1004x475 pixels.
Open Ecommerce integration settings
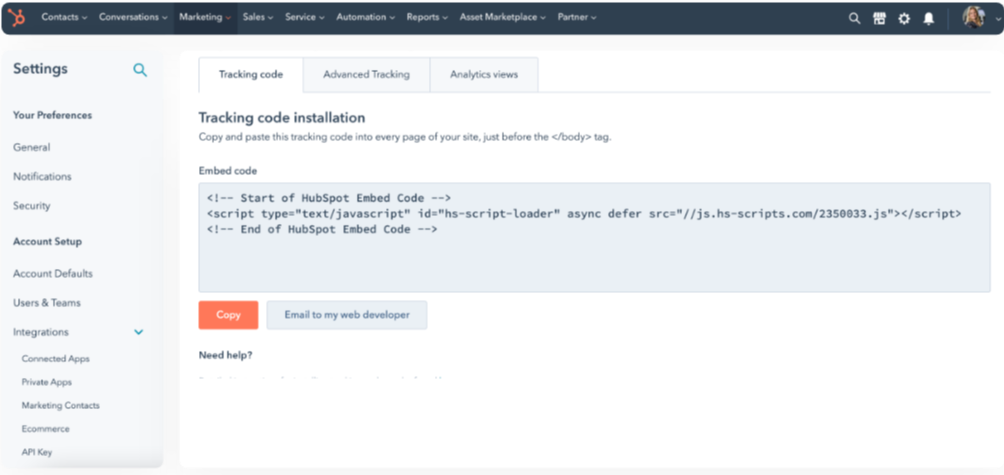(45, 429)
